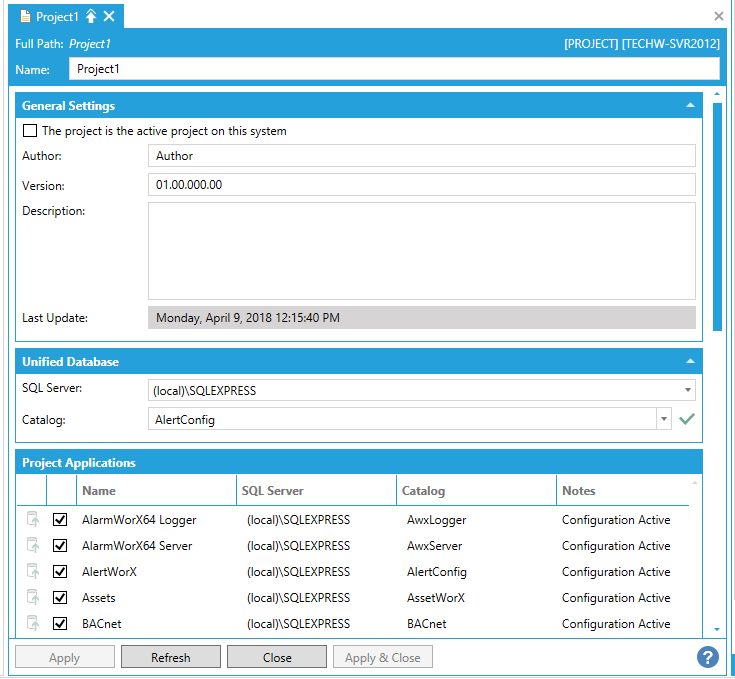This screenshot has height=679, width=735.
Task: Uncheck the BACnet application checkbox
Action: 60,624
